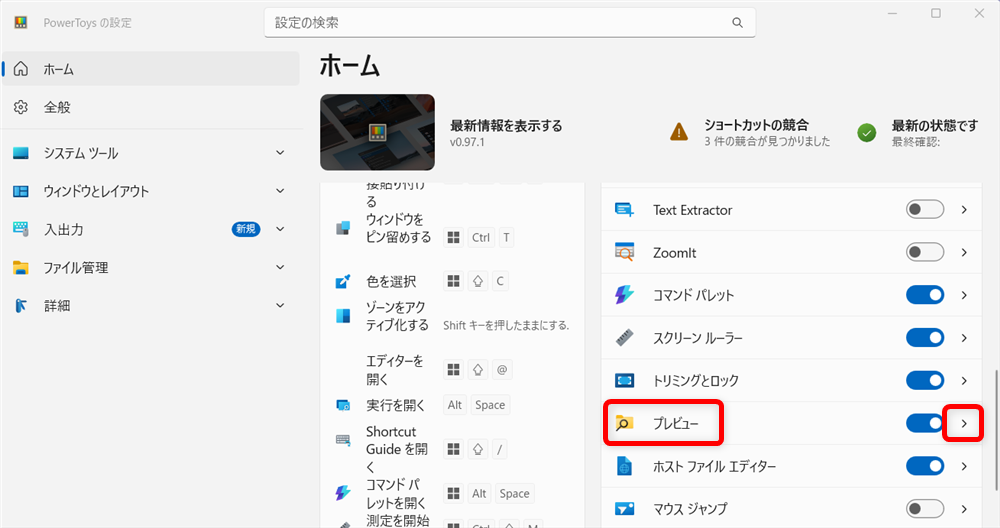Expand the ウィンドウとレイアウト section chevron
The width and height of the screenshot is (1000, 528).
[280, 191]
